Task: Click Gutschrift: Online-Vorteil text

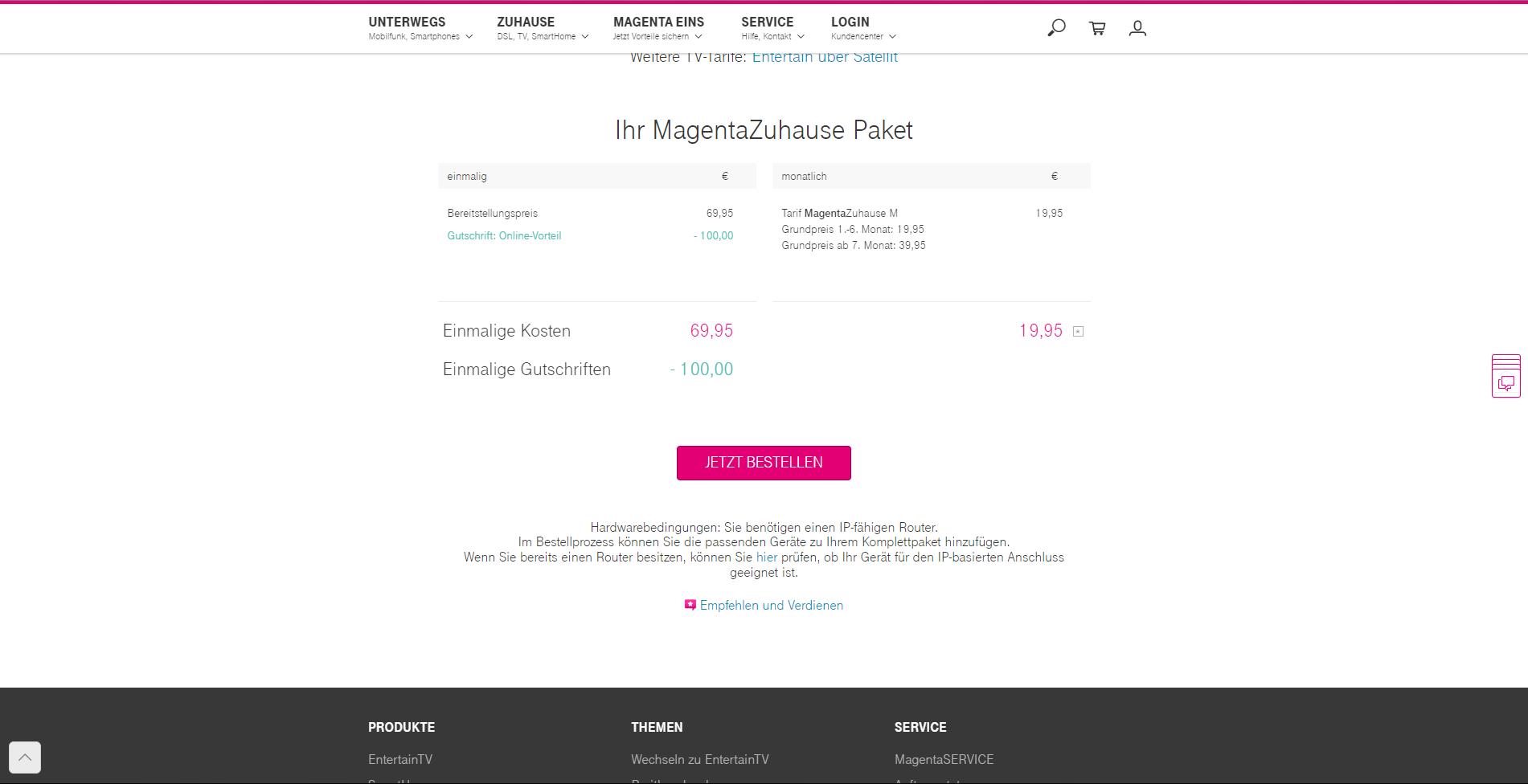Action: (504, 236)
